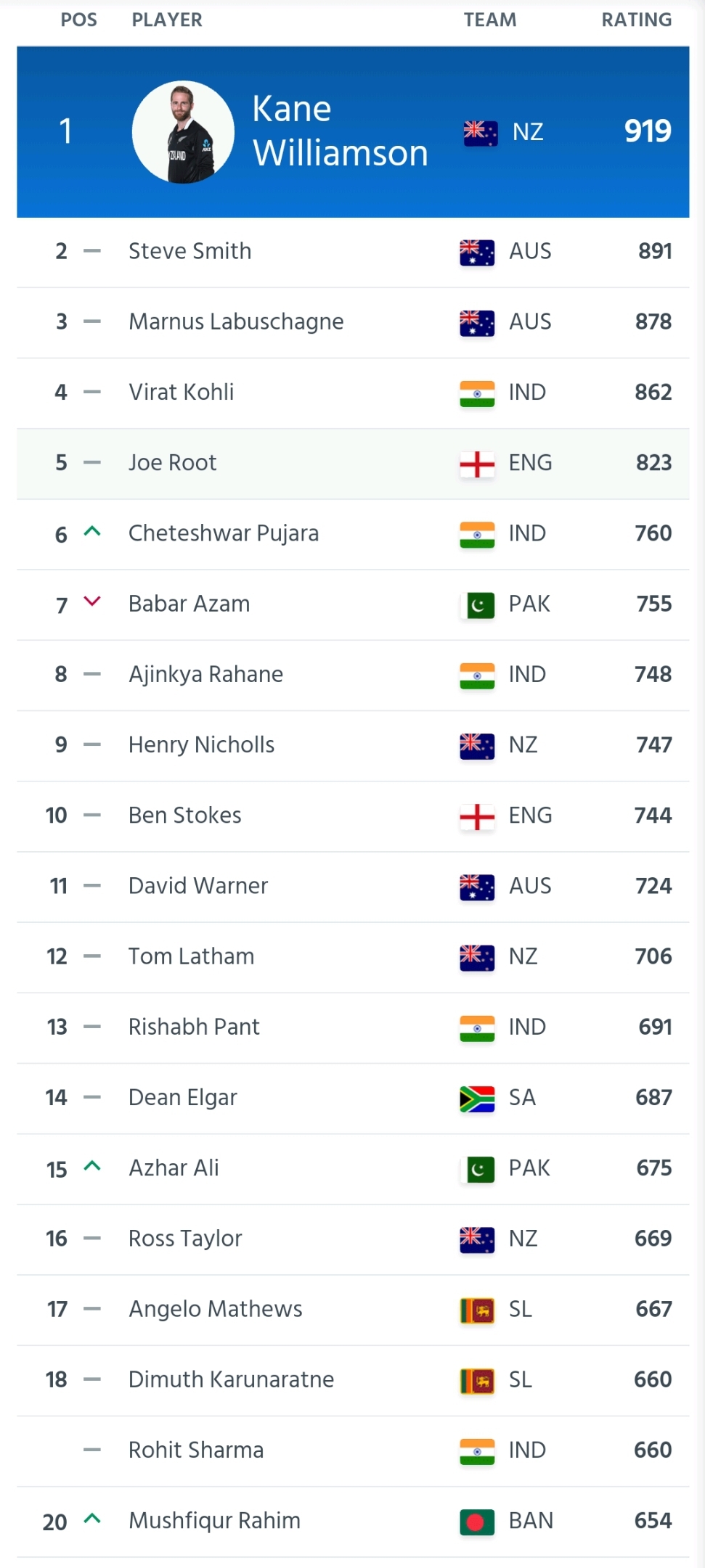The height and width of the screenshot is (1568, 705).
Task: Click the Bangladesh flag next to Mushfiqur Rahim
Action: (x=477, y=1521)
